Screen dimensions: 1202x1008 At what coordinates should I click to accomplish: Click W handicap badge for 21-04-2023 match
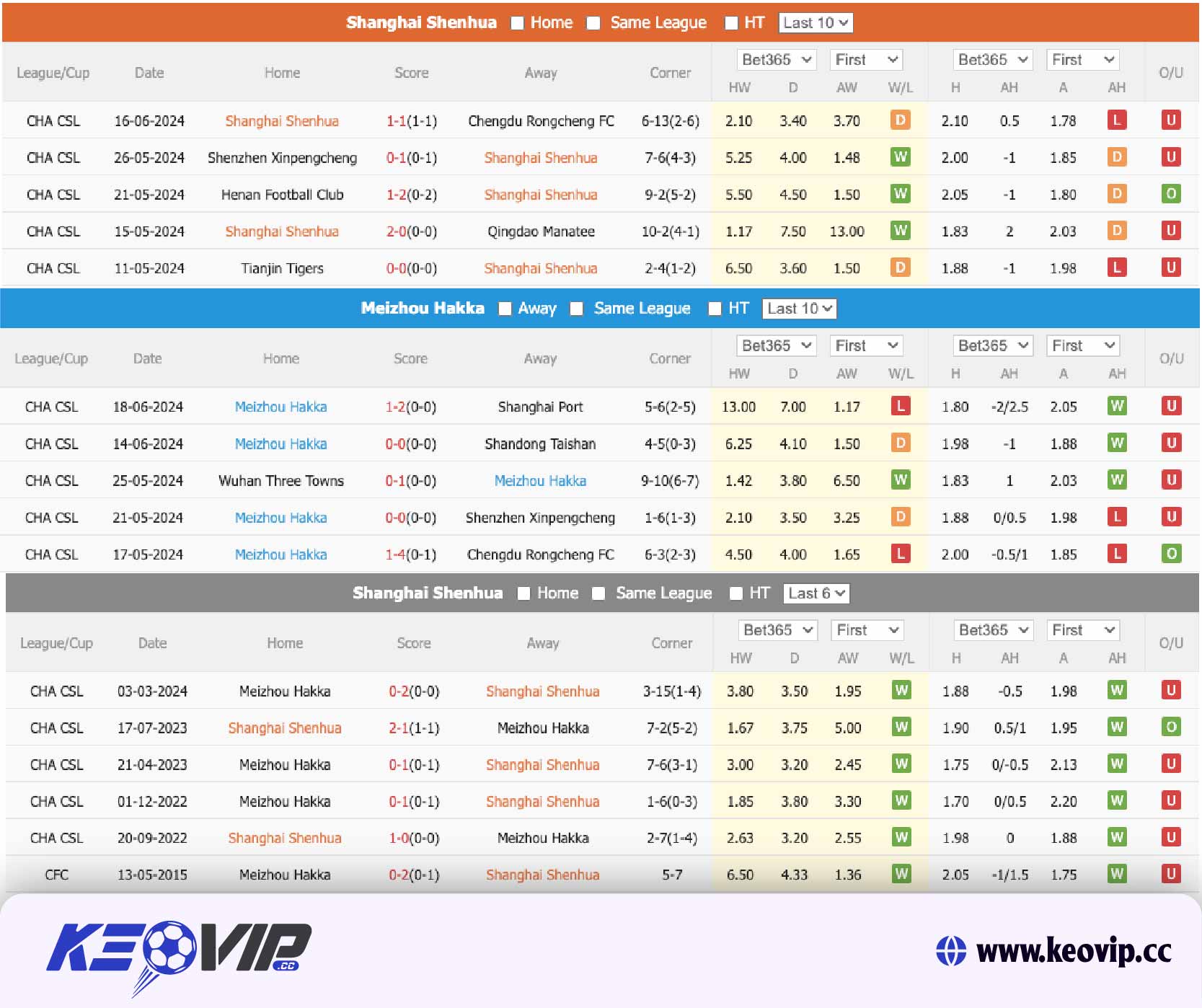[1117, 764]
